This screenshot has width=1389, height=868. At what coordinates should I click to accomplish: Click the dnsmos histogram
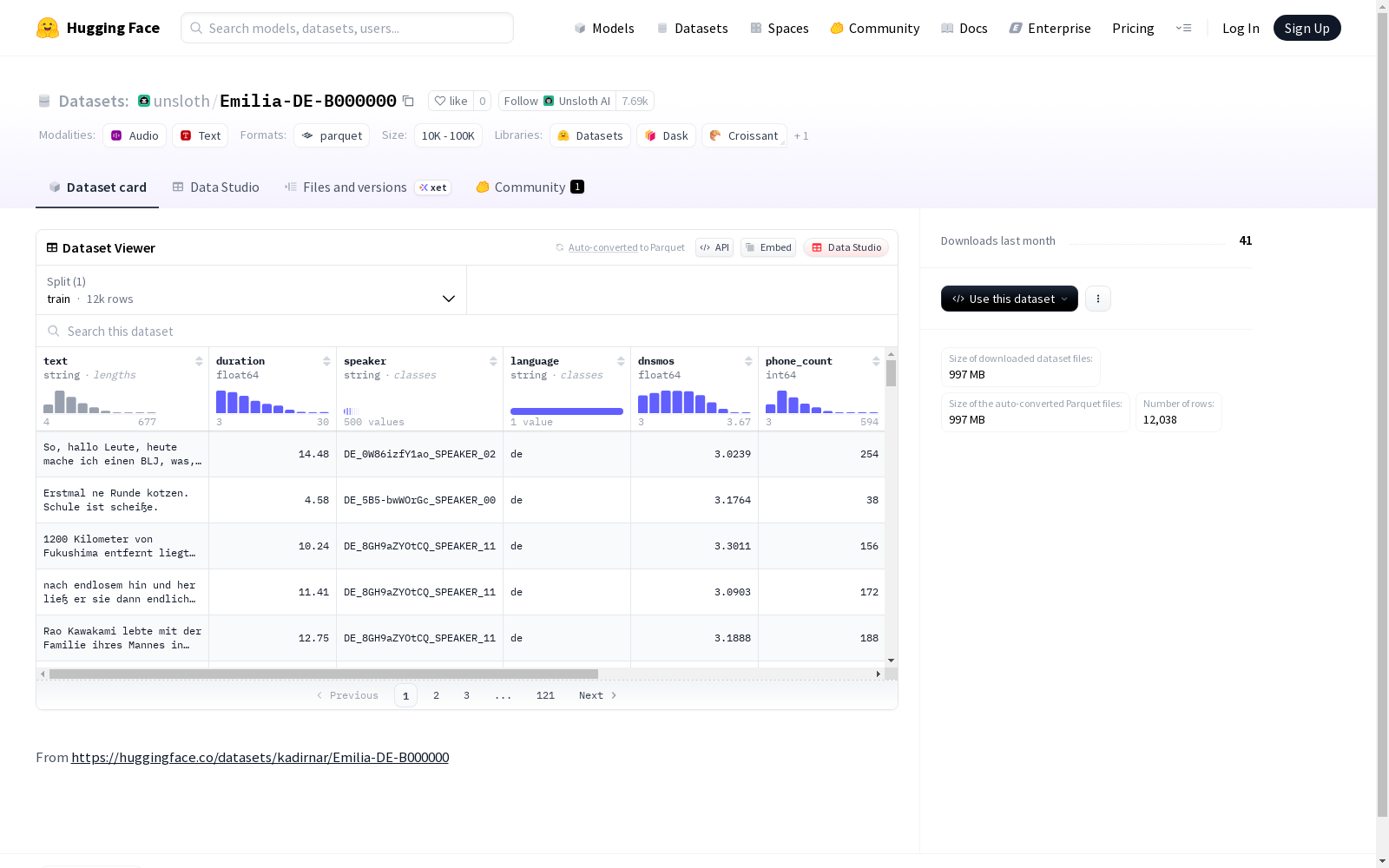694,401
